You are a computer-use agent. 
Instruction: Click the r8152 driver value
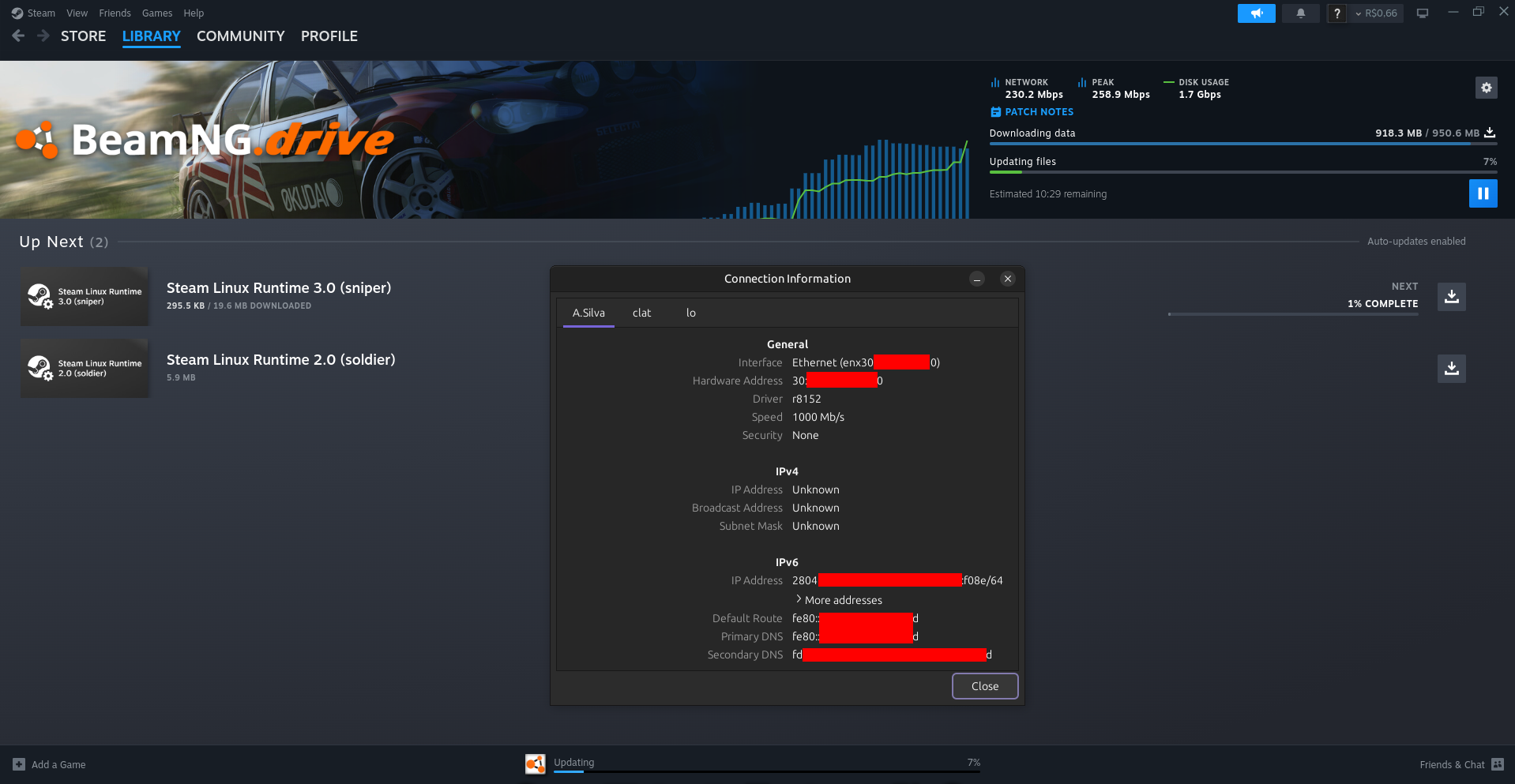(x=806, y=400)
